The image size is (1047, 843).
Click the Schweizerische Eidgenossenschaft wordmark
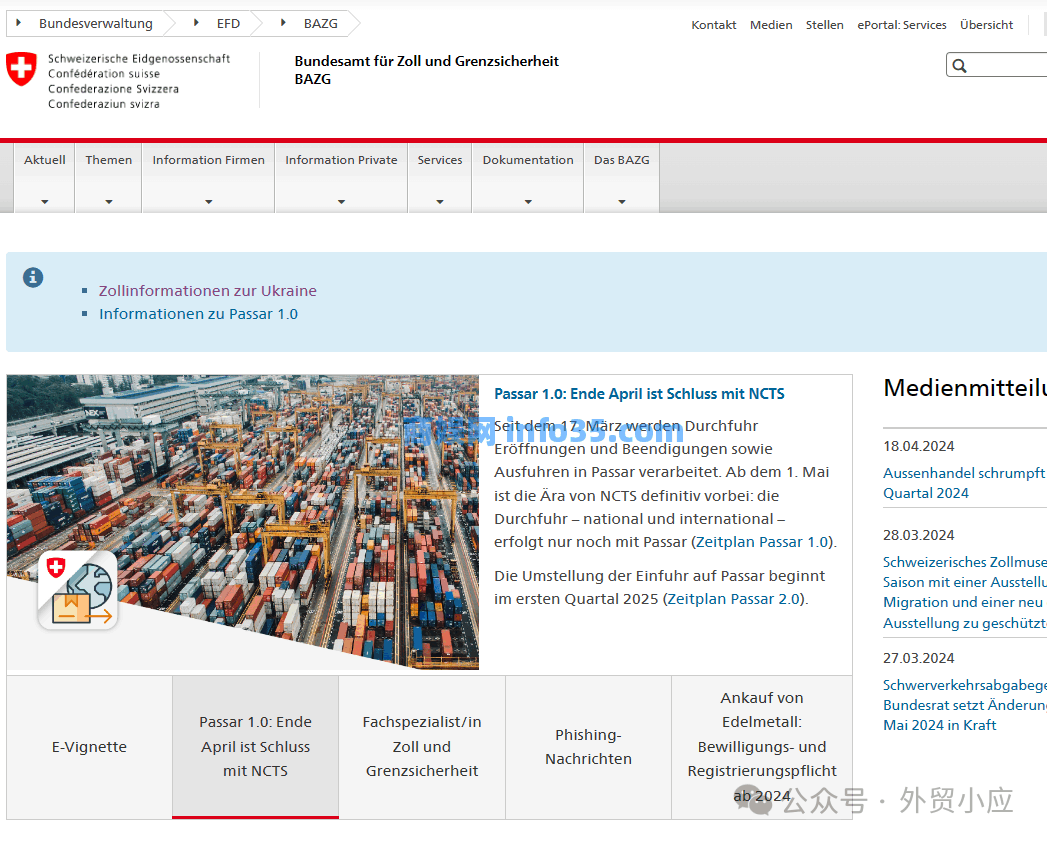[139, 81]
